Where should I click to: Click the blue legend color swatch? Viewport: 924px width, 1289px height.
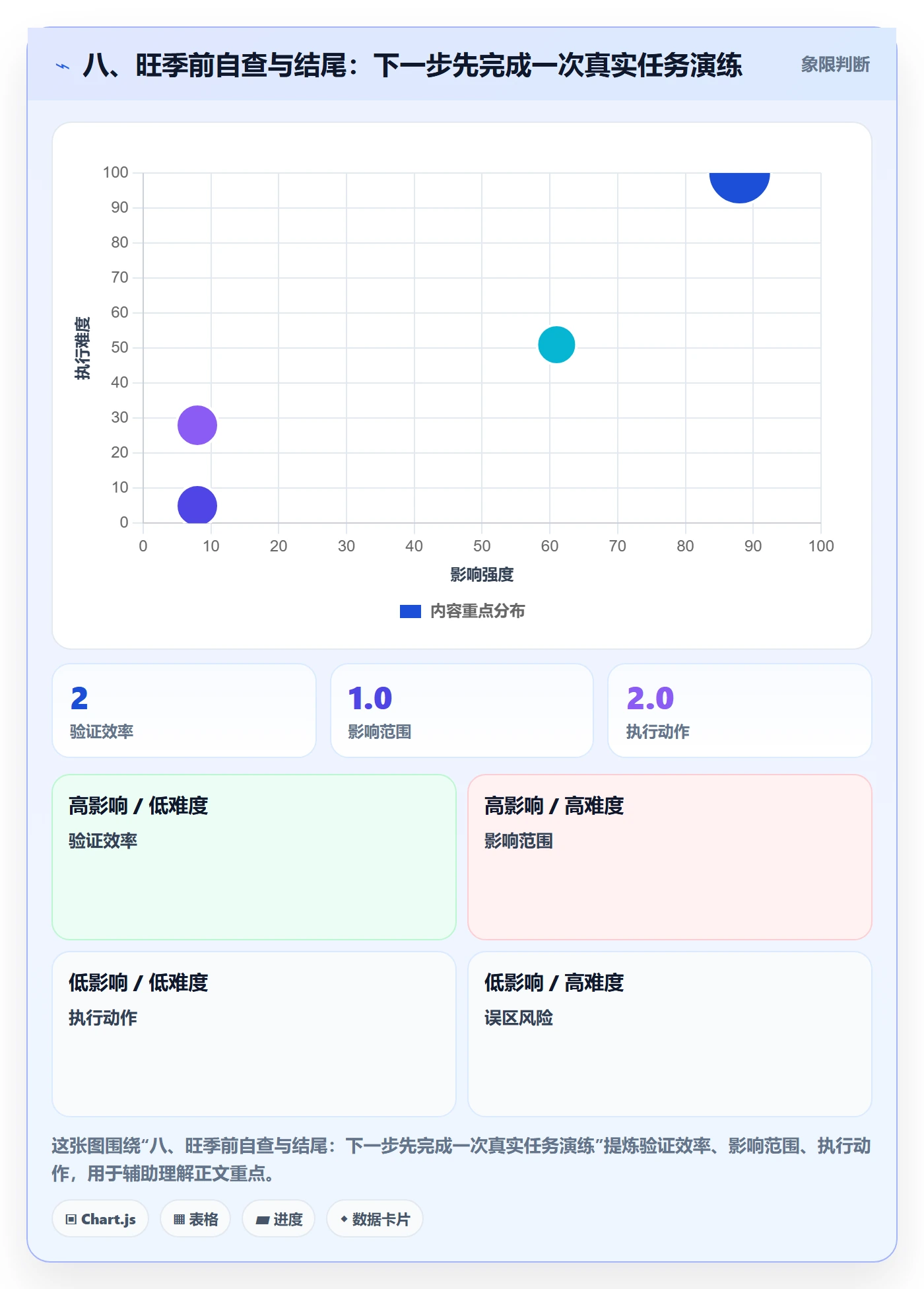coord(411,611)
